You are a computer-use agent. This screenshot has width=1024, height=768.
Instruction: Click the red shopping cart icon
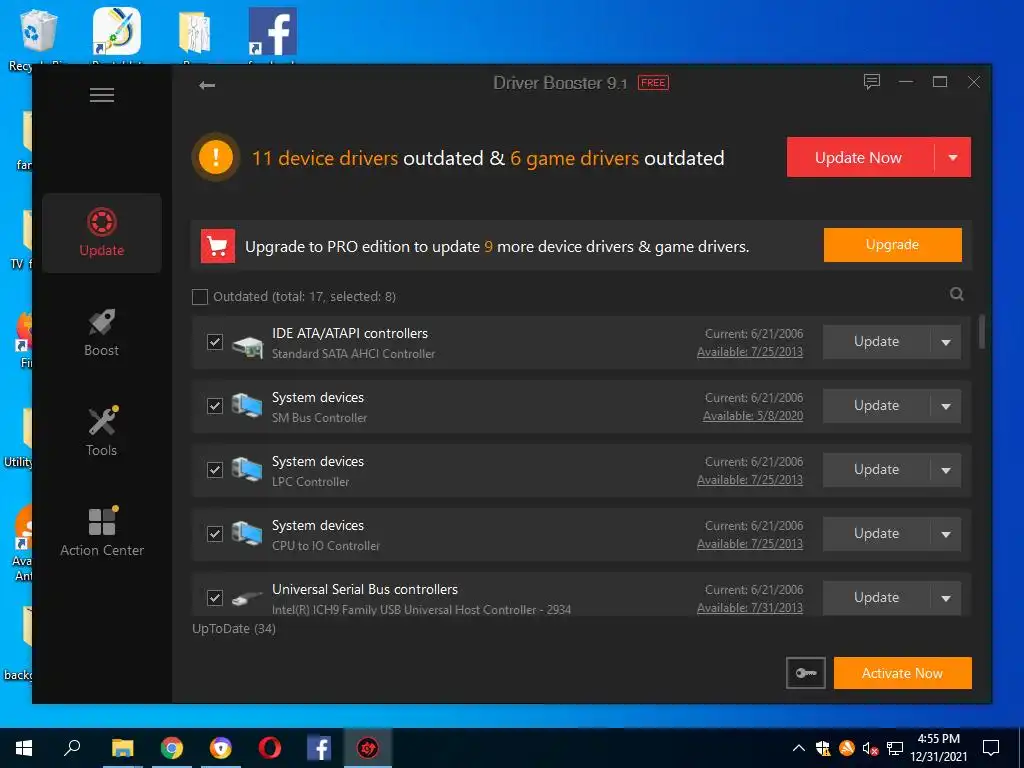pos(217,246)
